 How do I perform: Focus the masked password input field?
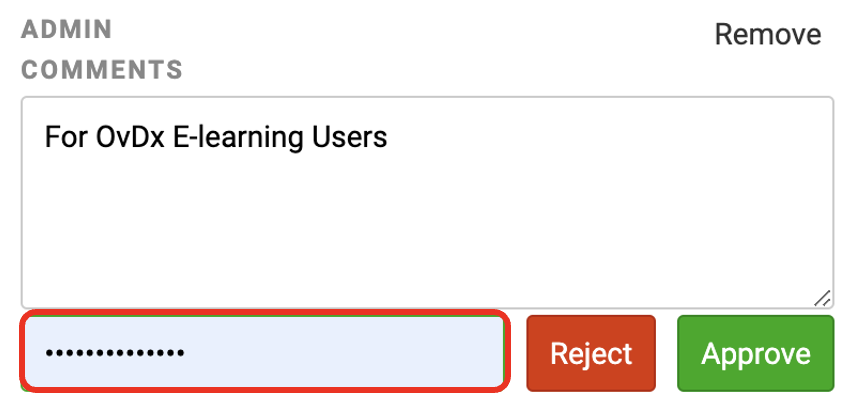click(x=265, y=352)
